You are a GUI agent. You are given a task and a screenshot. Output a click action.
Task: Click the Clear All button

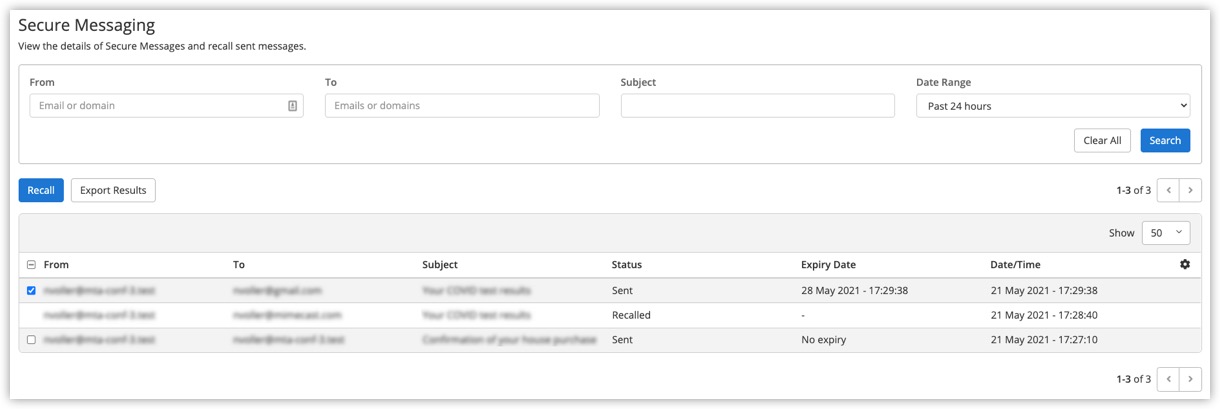[x=1102, y=140]
